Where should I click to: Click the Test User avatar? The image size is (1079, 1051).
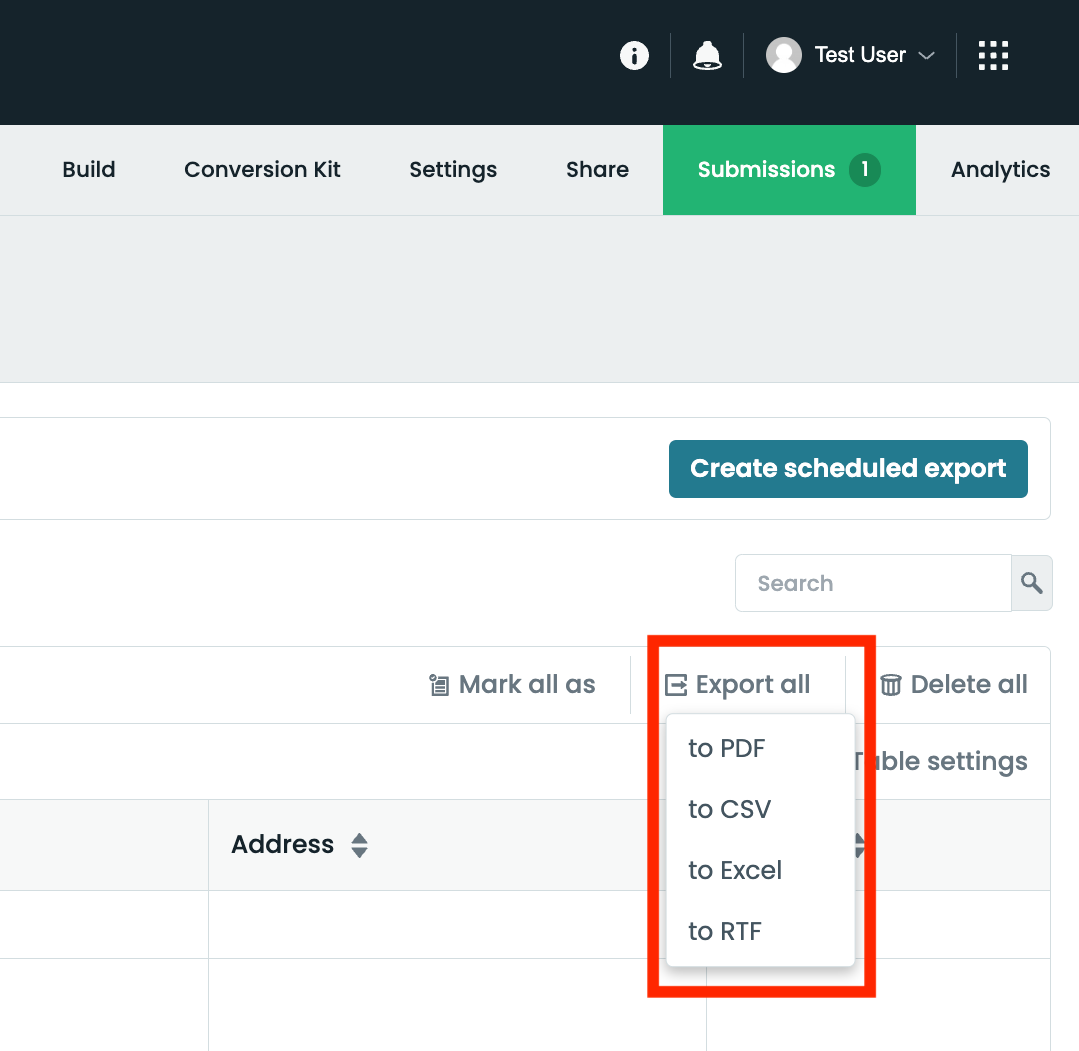783,55
